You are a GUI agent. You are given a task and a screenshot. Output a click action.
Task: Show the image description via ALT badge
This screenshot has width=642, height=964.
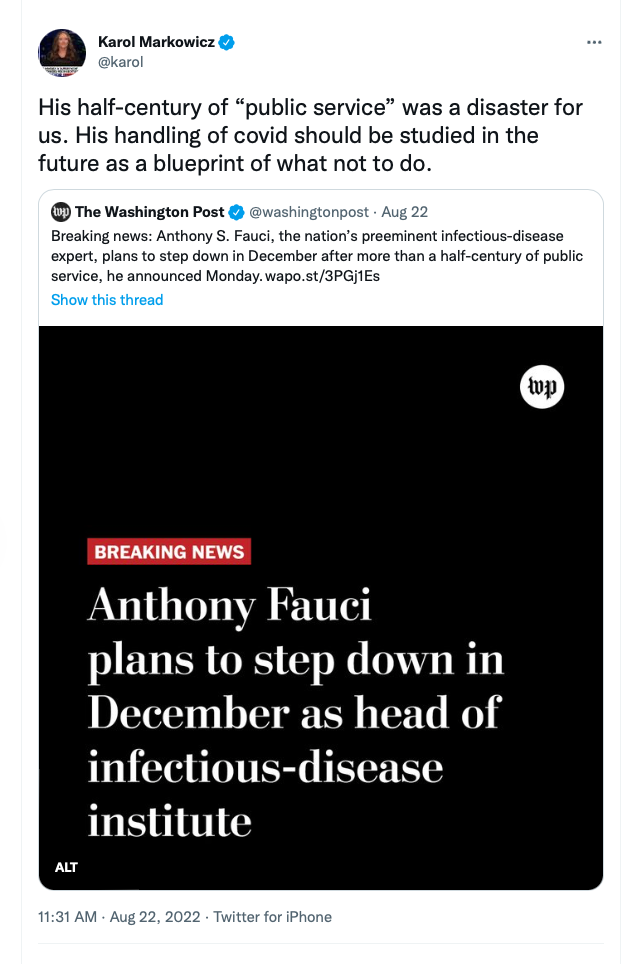pyautogui.click(x=67, y=867)
